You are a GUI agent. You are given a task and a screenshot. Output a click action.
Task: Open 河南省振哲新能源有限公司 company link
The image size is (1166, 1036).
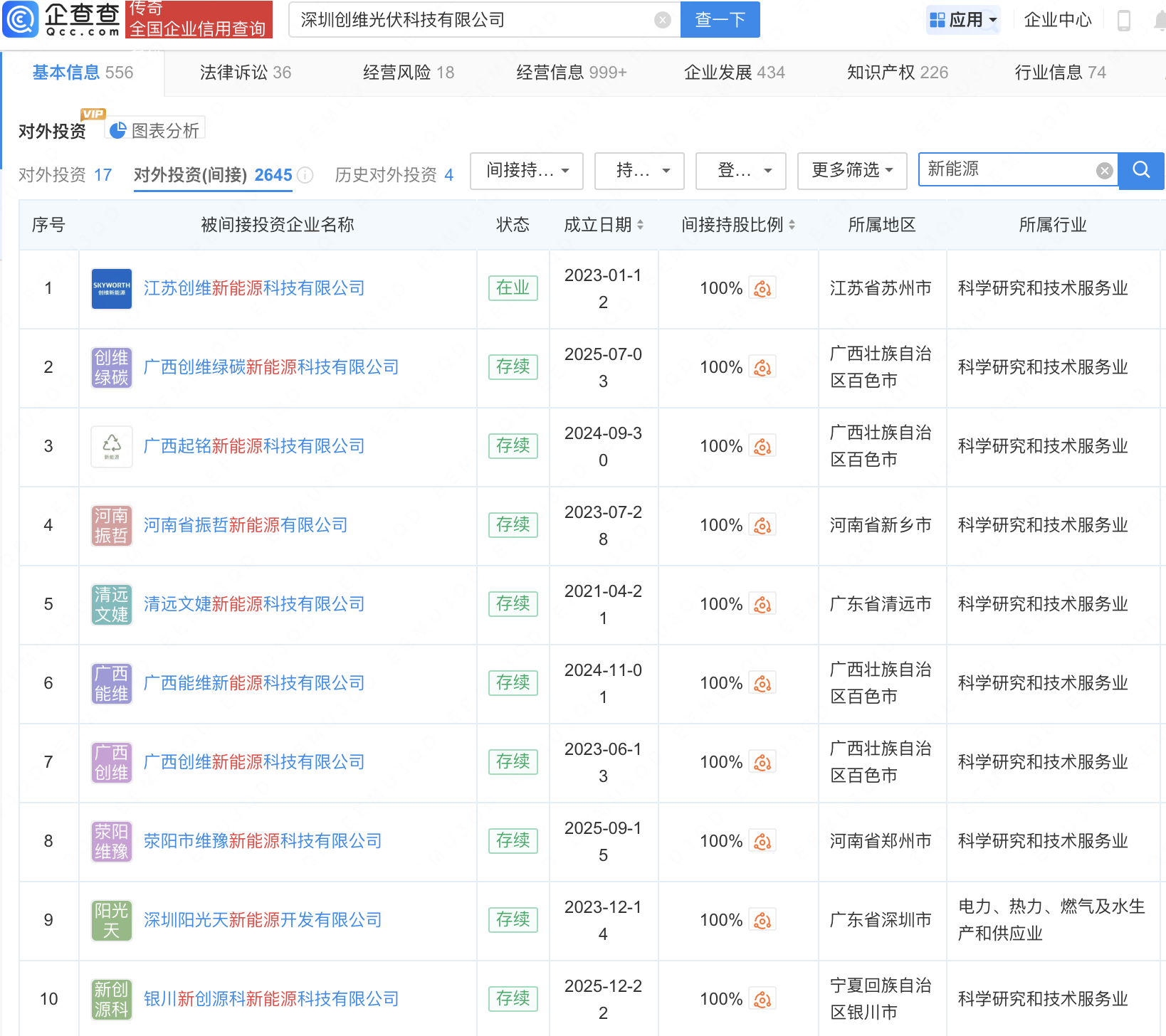pyautogui.click(x=246, y=525)
